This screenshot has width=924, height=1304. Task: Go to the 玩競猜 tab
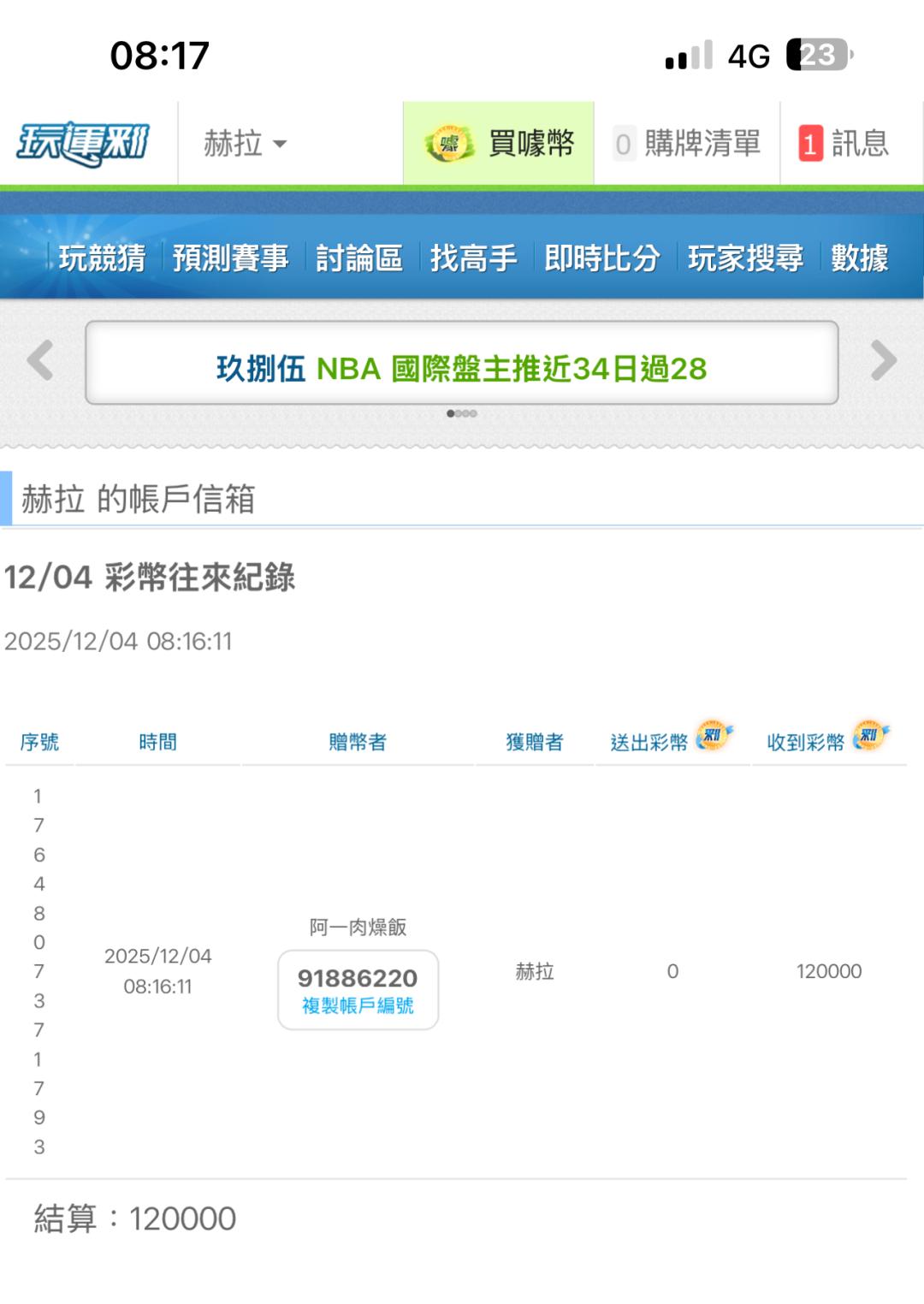click(x=102, y=258)
